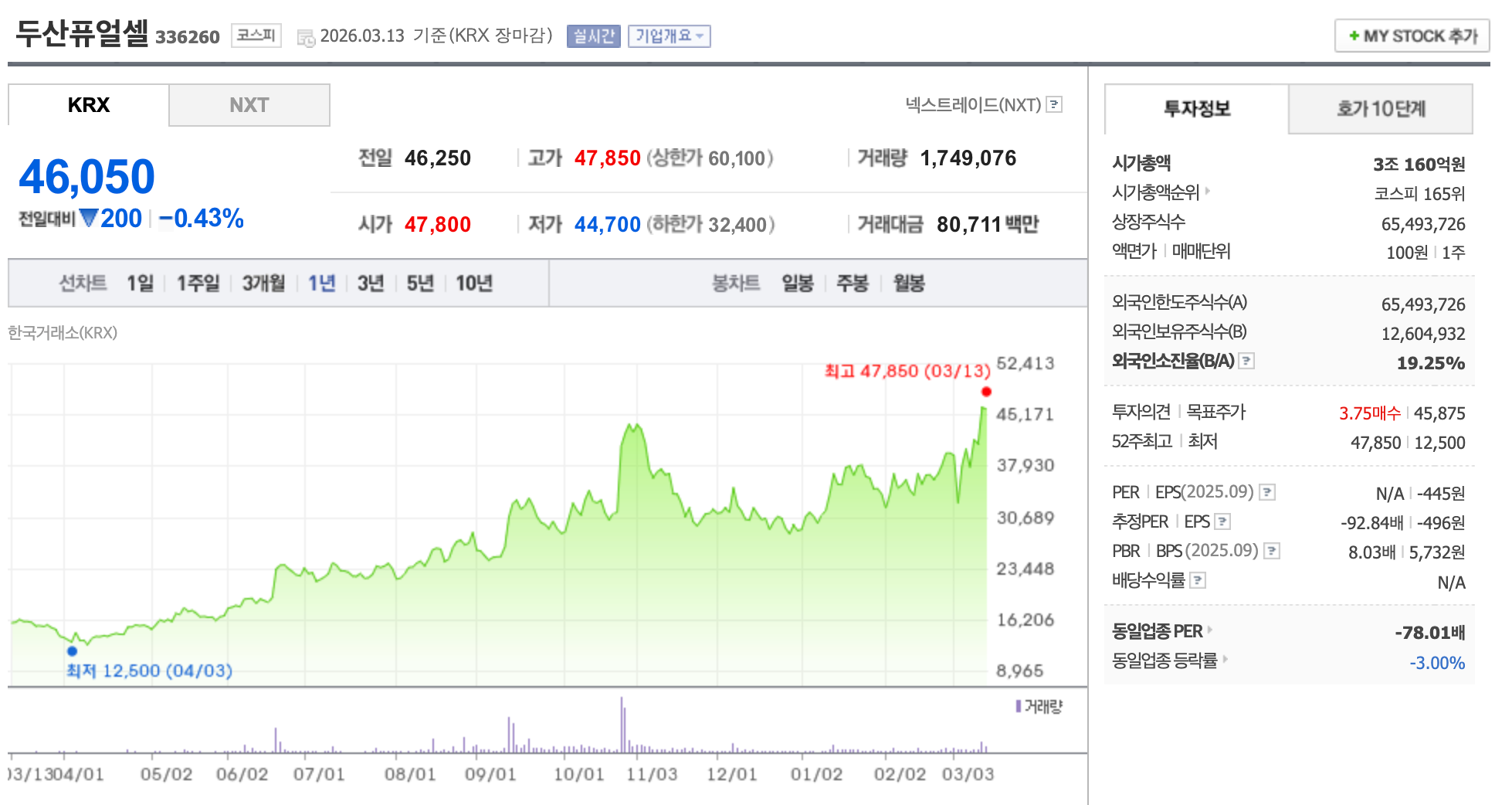The image size is (1512, 805).
Task: Select the 1일 line chart period
Action: pos(141,284)
